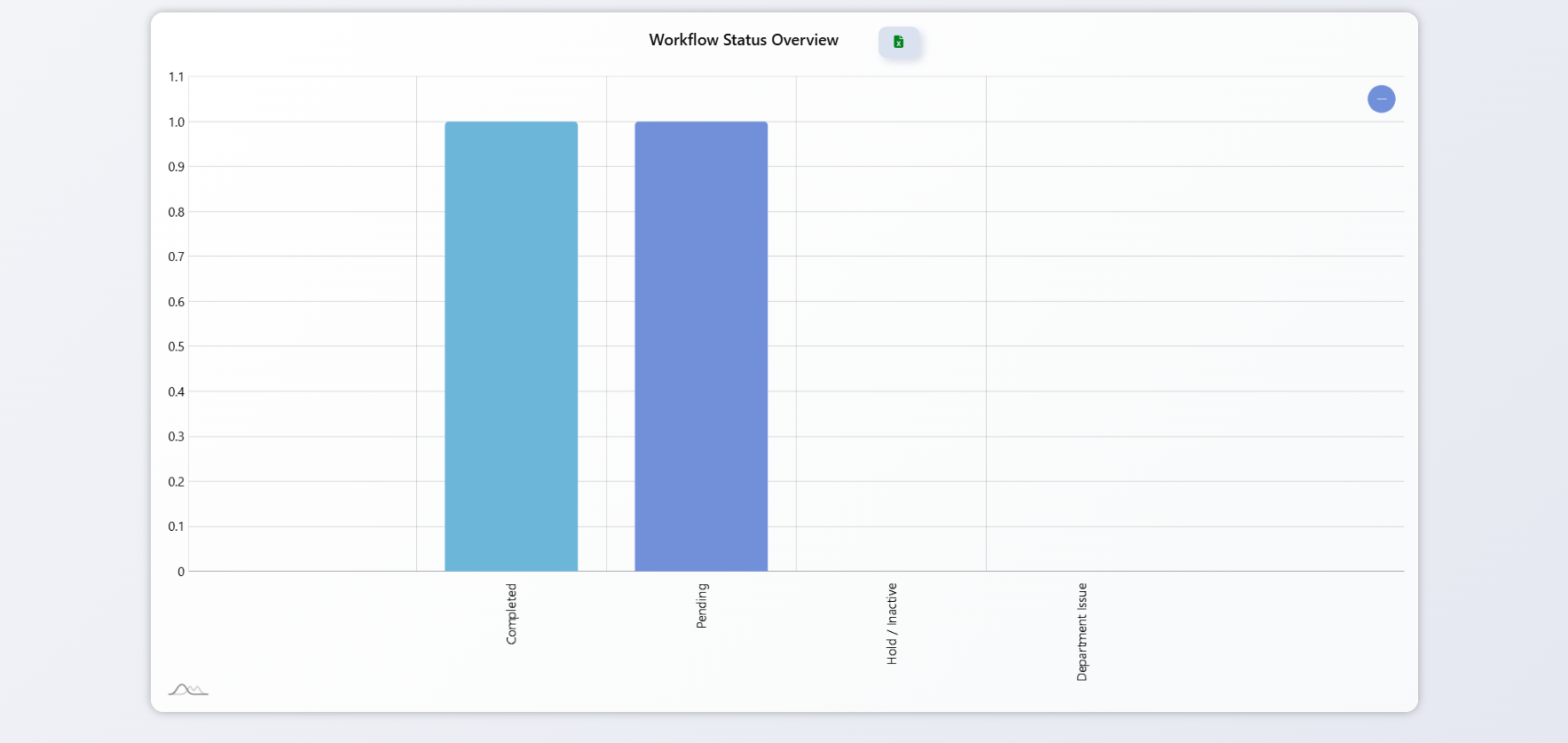Viewport: 1568px width, 743px height.
Task: Click the Completed axis label
Action: [511, 613]
